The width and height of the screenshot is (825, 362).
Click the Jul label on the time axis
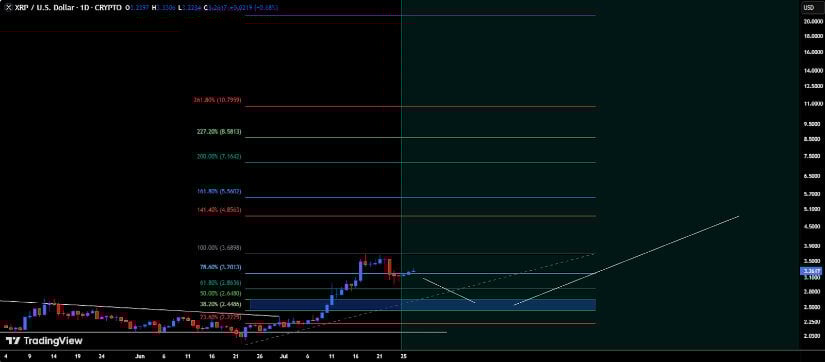click(x=284, y=355)
